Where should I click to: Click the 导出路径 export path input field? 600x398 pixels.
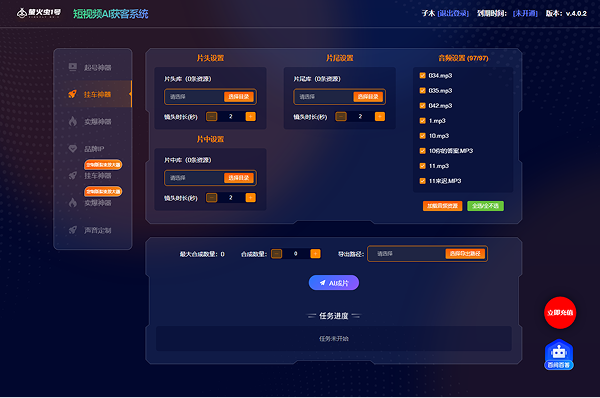[x=406, y=254]
